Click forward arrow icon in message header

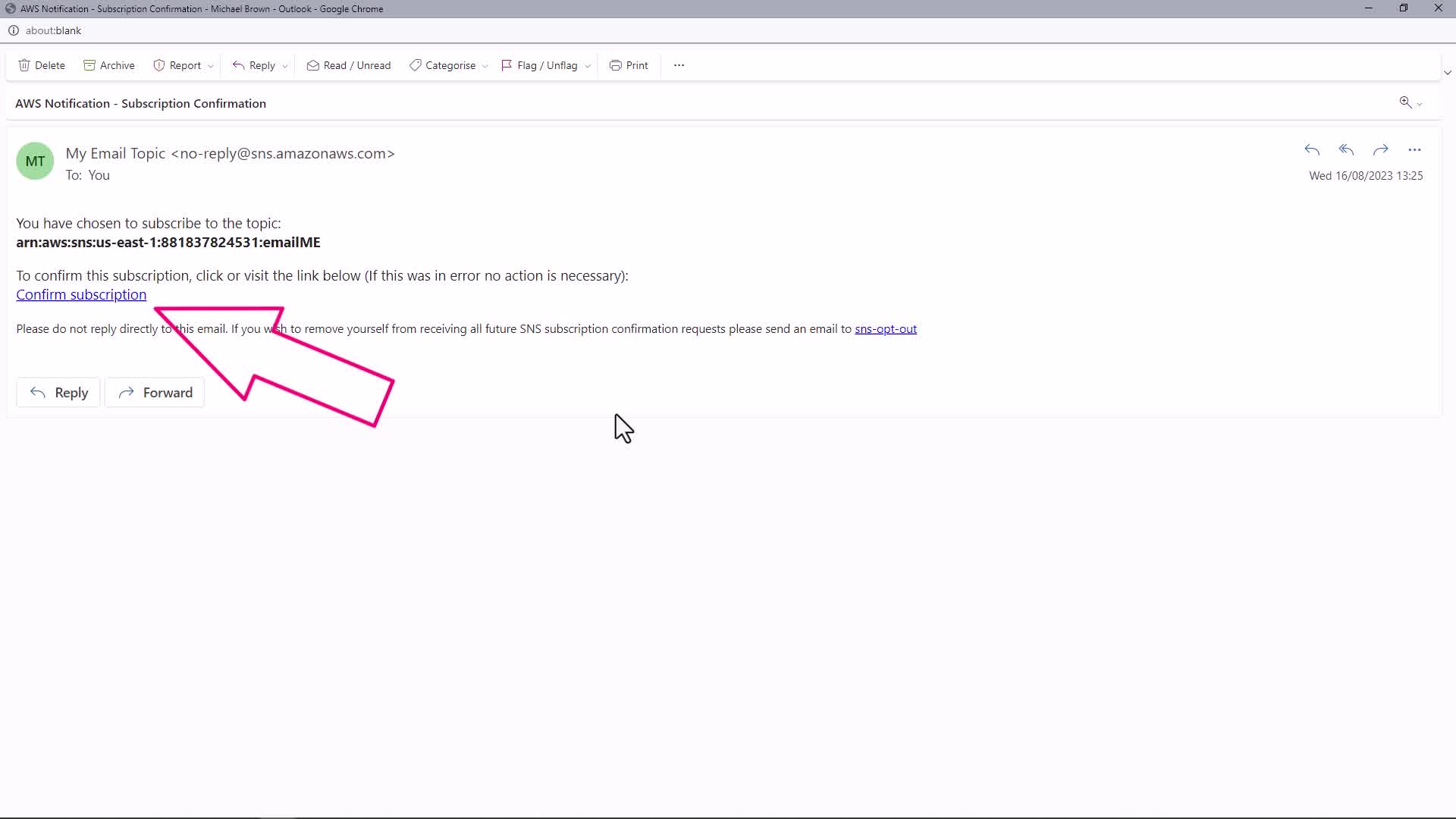pyautogui.click(x=1380, y=150)
